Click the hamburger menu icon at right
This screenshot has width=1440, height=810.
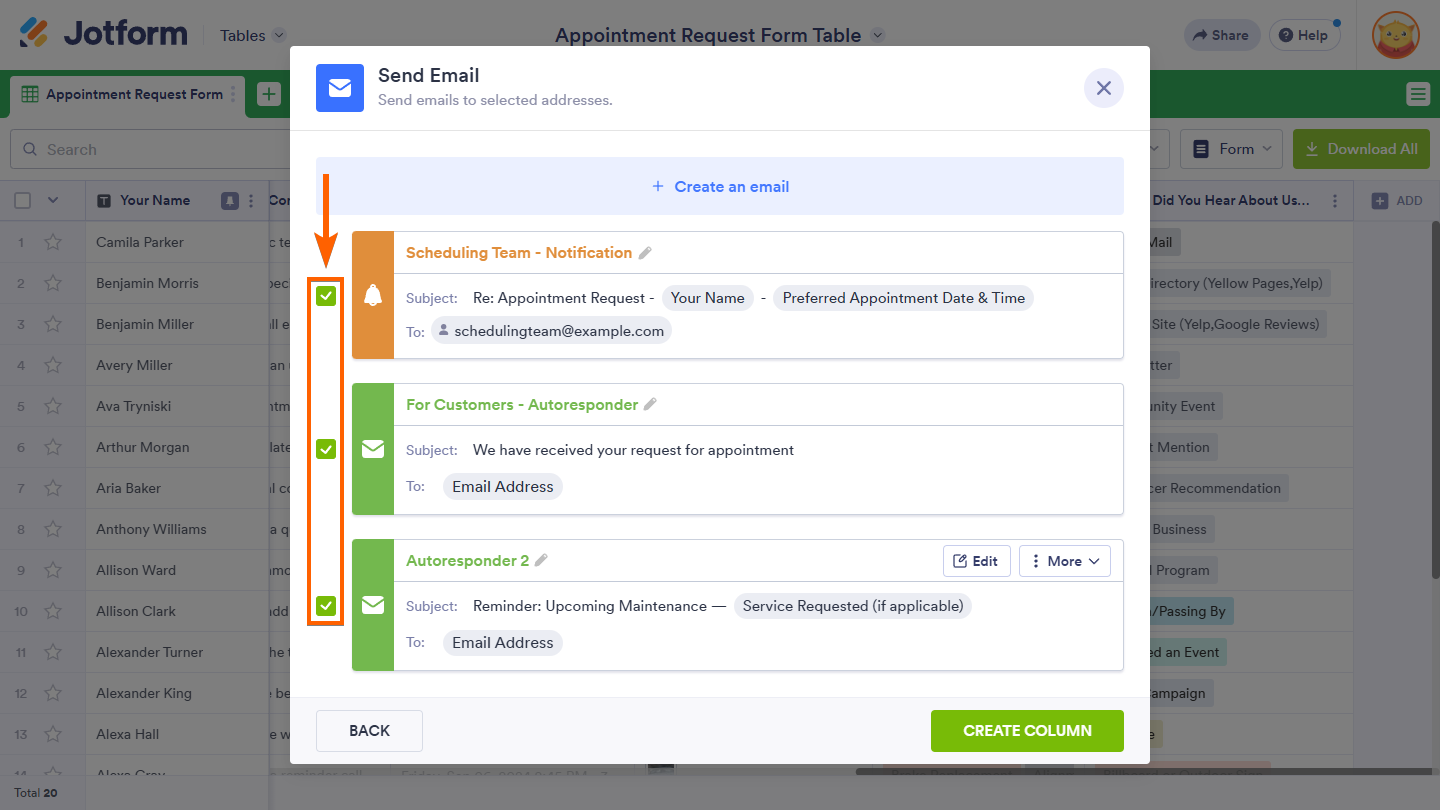[x=1417, y=94]
